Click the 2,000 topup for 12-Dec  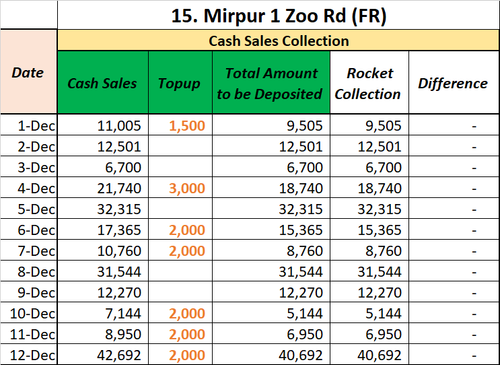click(180, 354)
